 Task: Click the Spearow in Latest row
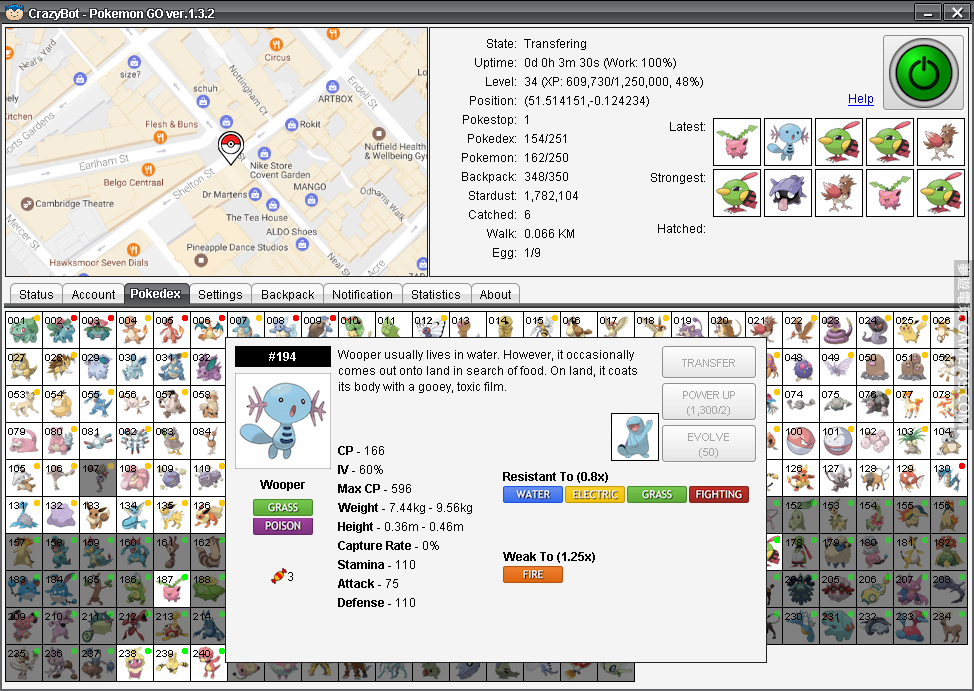coord(940,142)
